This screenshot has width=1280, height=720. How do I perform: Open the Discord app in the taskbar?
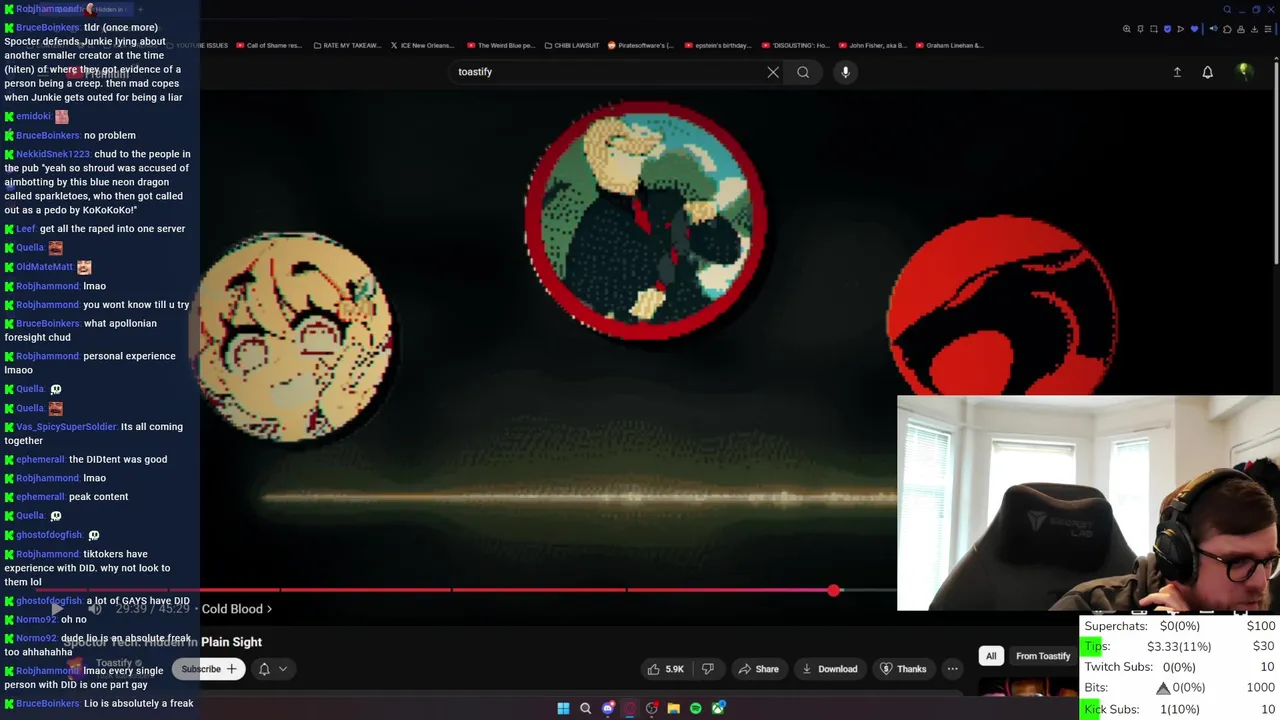(x=608, y=709)
